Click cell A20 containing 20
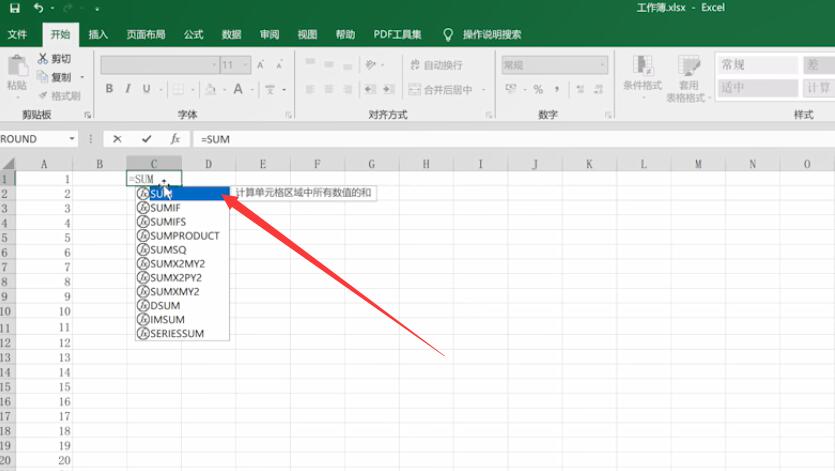This screenshot has height=471, width=835. point(44,460)
